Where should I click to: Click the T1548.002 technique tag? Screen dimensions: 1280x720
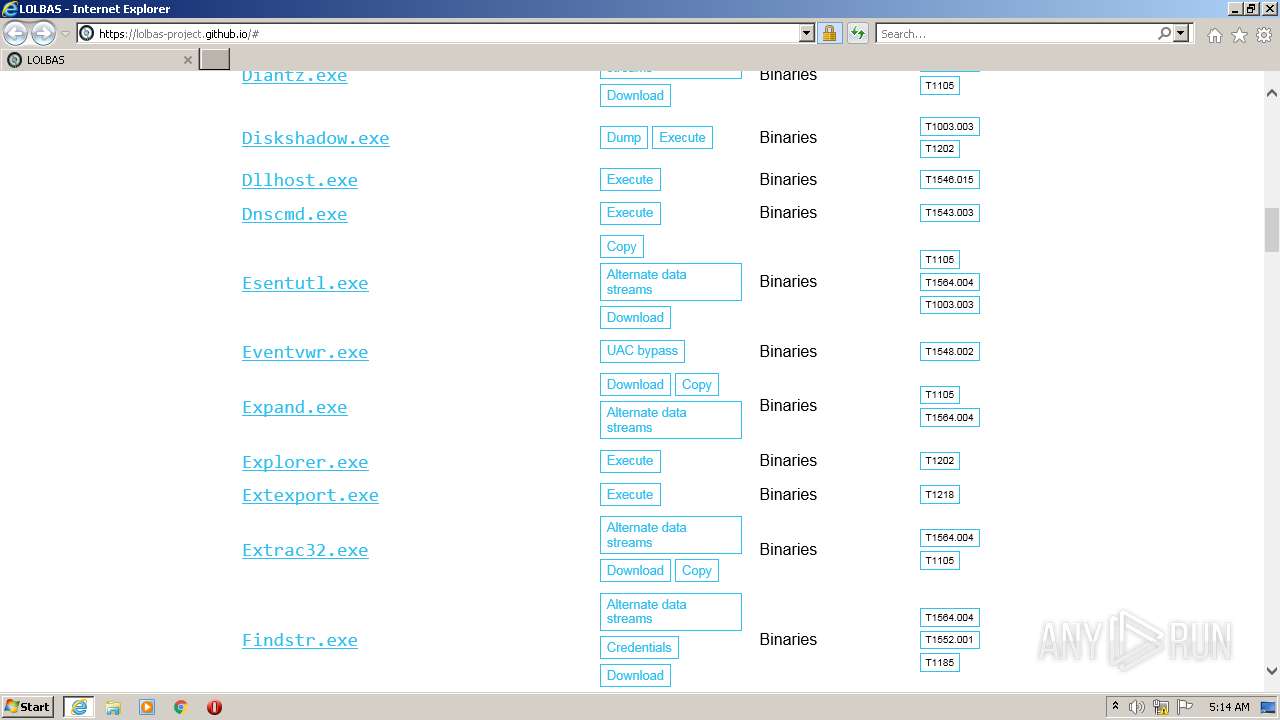(949, 352)
